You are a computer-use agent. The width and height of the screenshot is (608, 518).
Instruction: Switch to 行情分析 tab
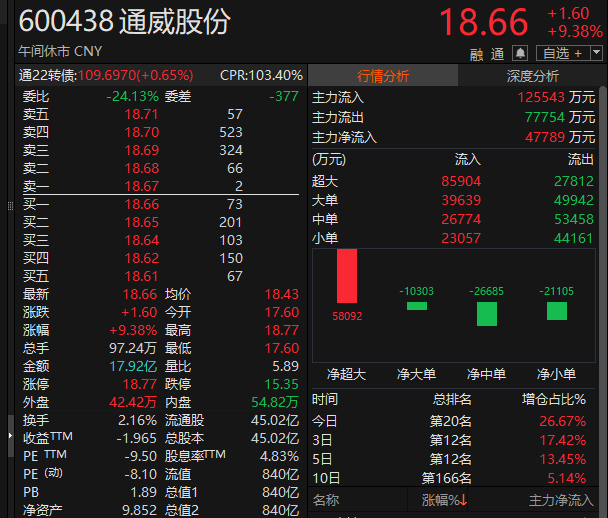click(383, 76)
